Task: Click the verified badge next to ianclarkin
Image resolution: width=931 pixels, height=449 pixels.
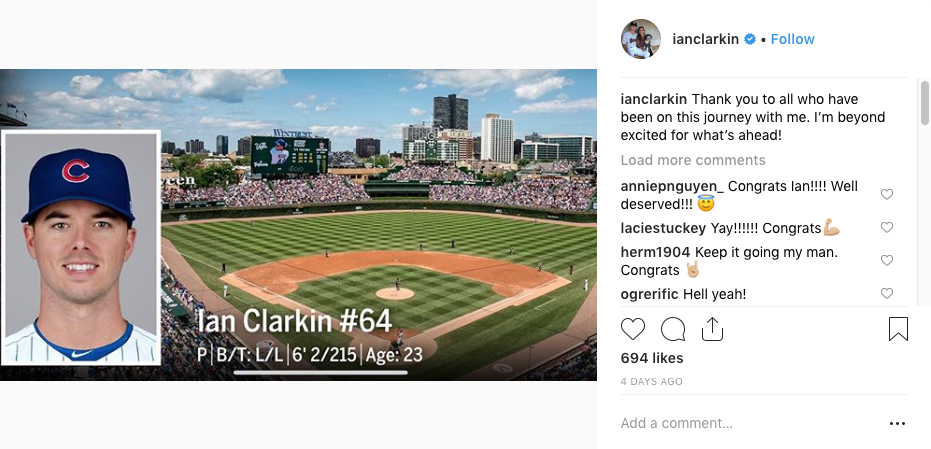Action: (749, 39)
